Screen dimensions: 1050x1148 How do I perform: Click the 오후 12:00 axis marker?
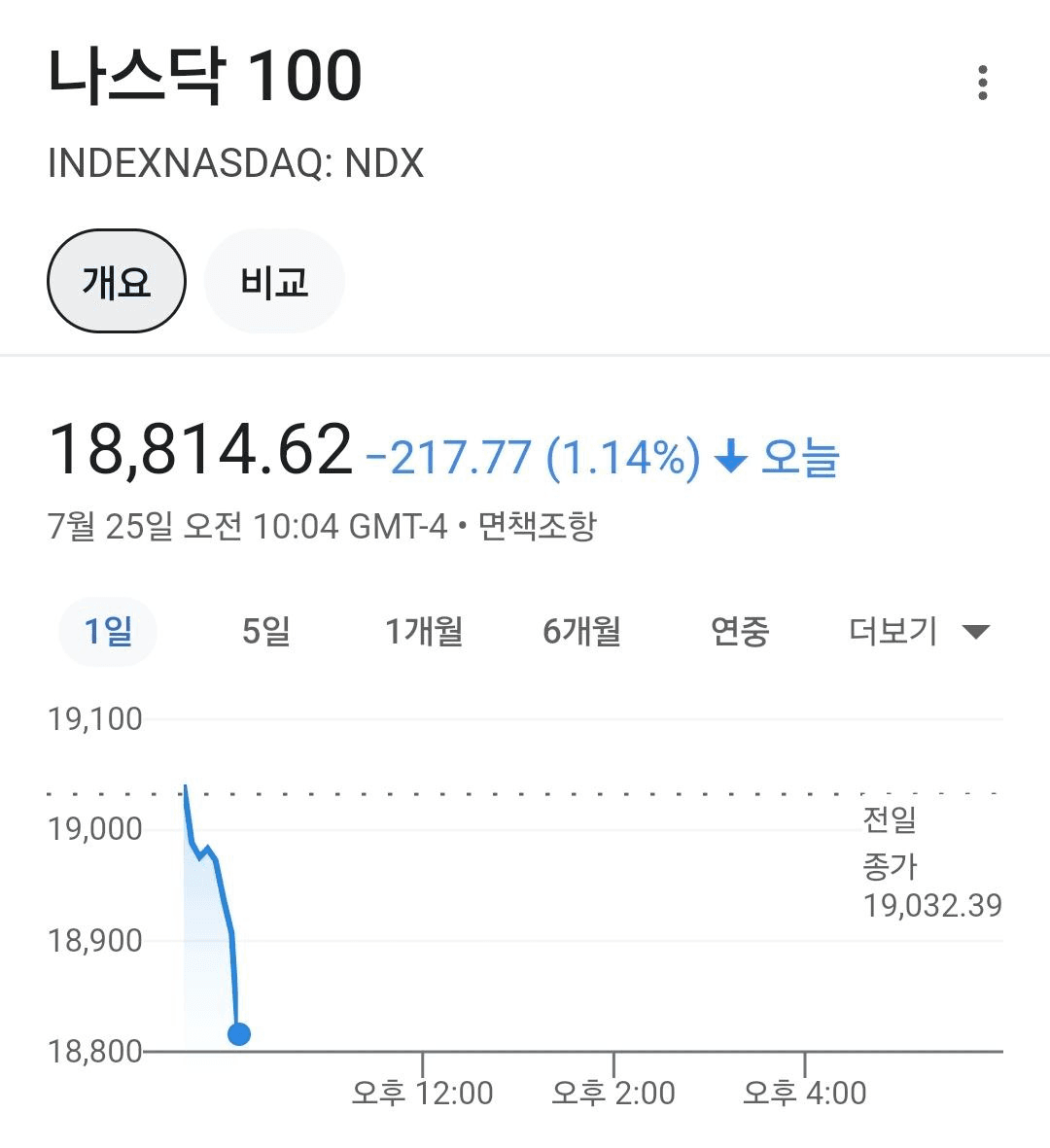423,1094
